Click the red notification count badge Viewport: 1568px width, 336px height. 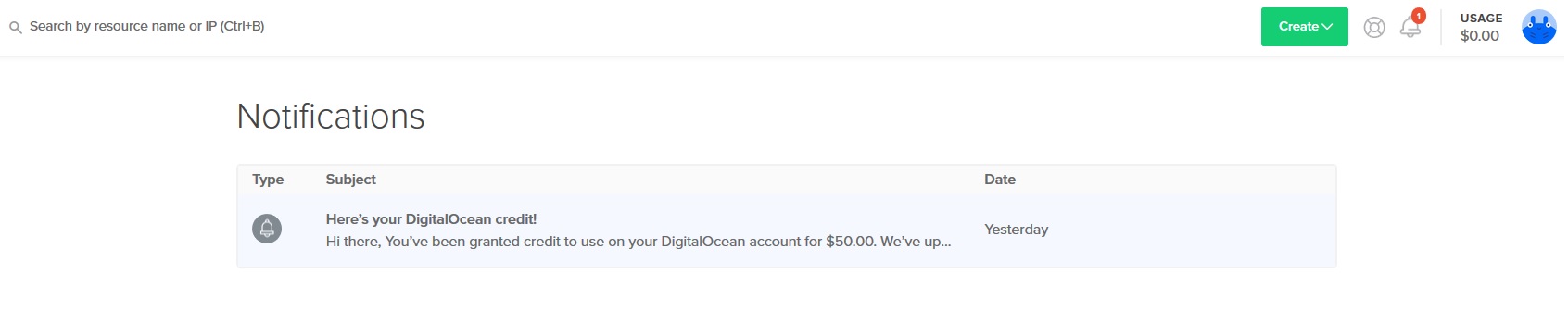pos(1418,16)
